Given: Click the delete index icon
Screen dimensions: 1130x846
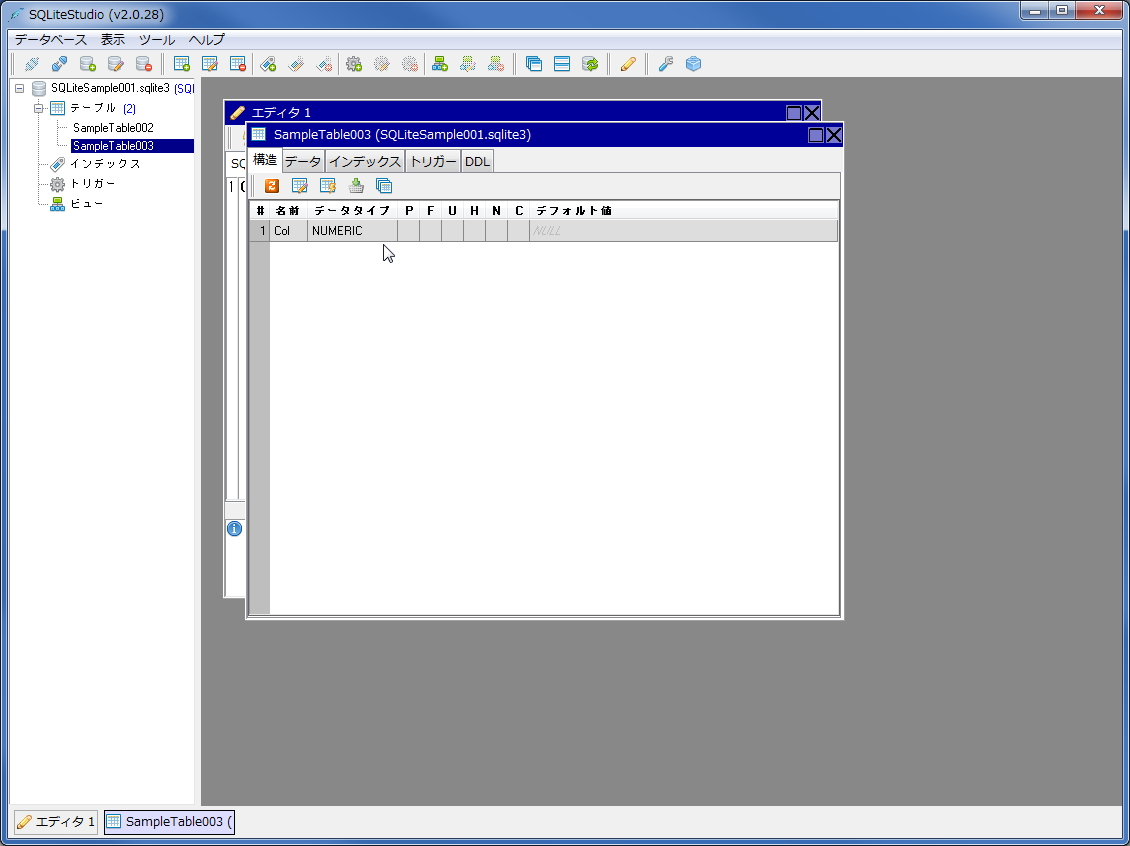Looking at the screenshot, I should pos(324,64).
